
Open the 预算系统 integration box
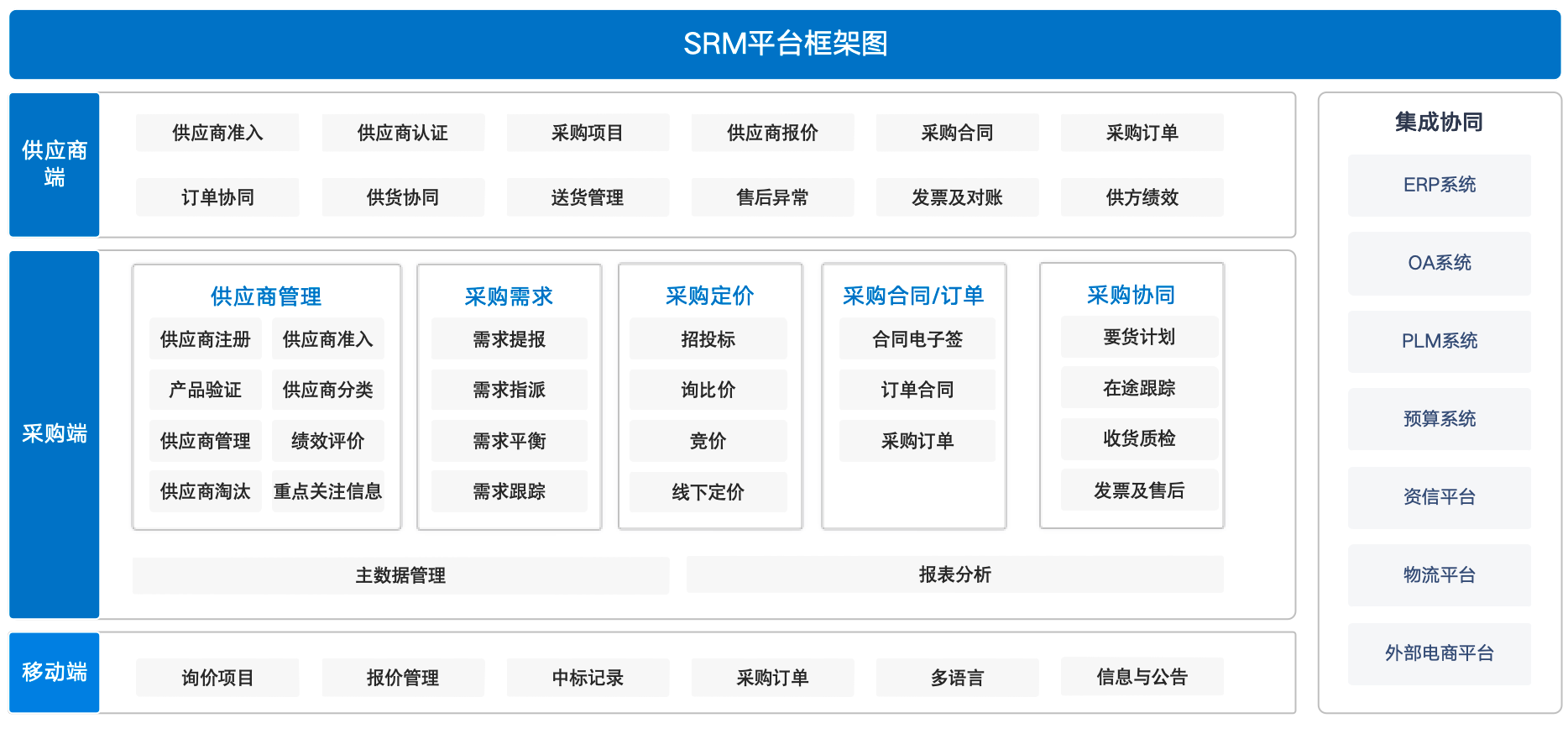(x=1440, y=419)
